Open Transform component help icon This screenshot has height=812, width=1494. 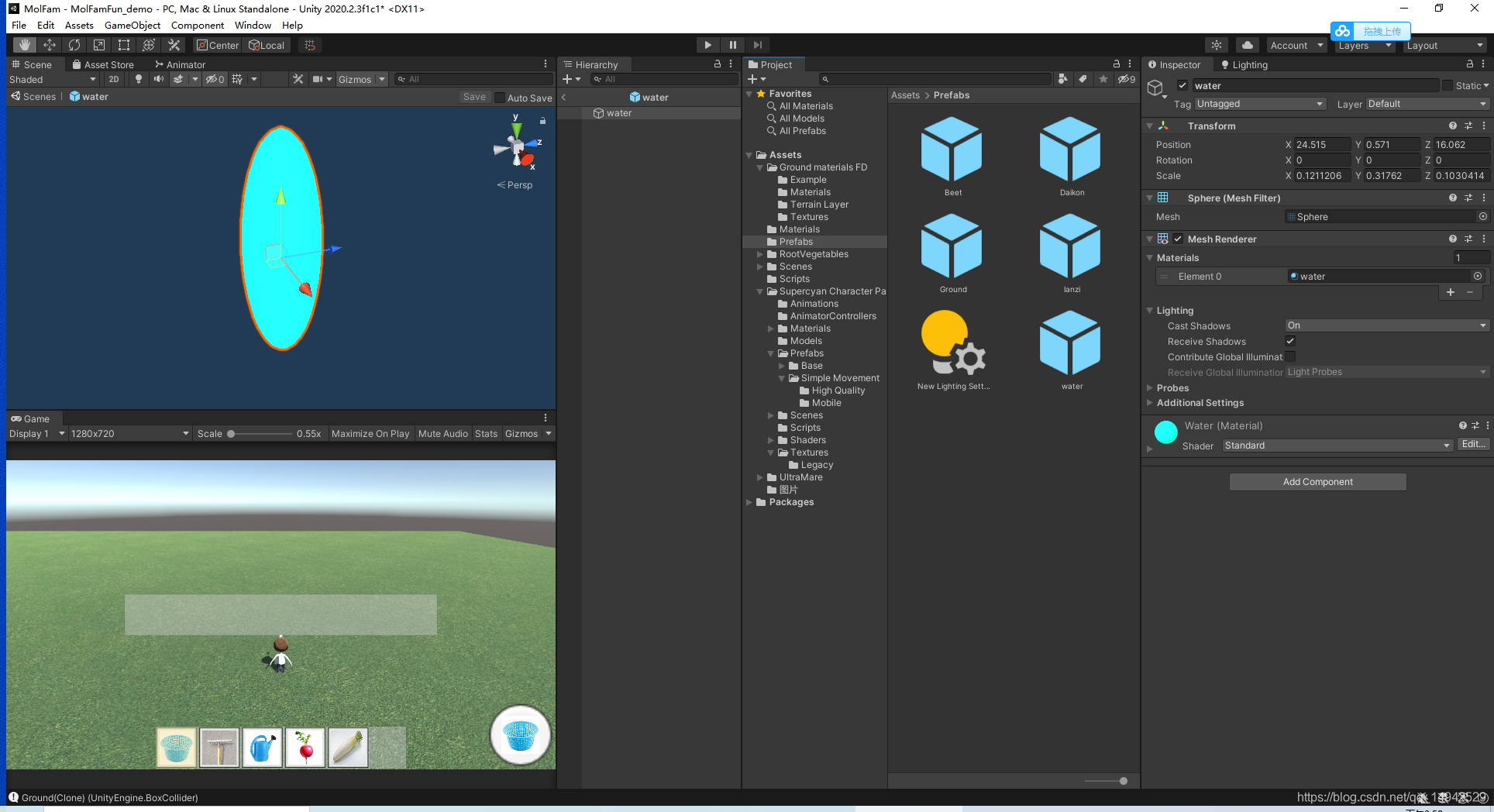pos(1453,126)
